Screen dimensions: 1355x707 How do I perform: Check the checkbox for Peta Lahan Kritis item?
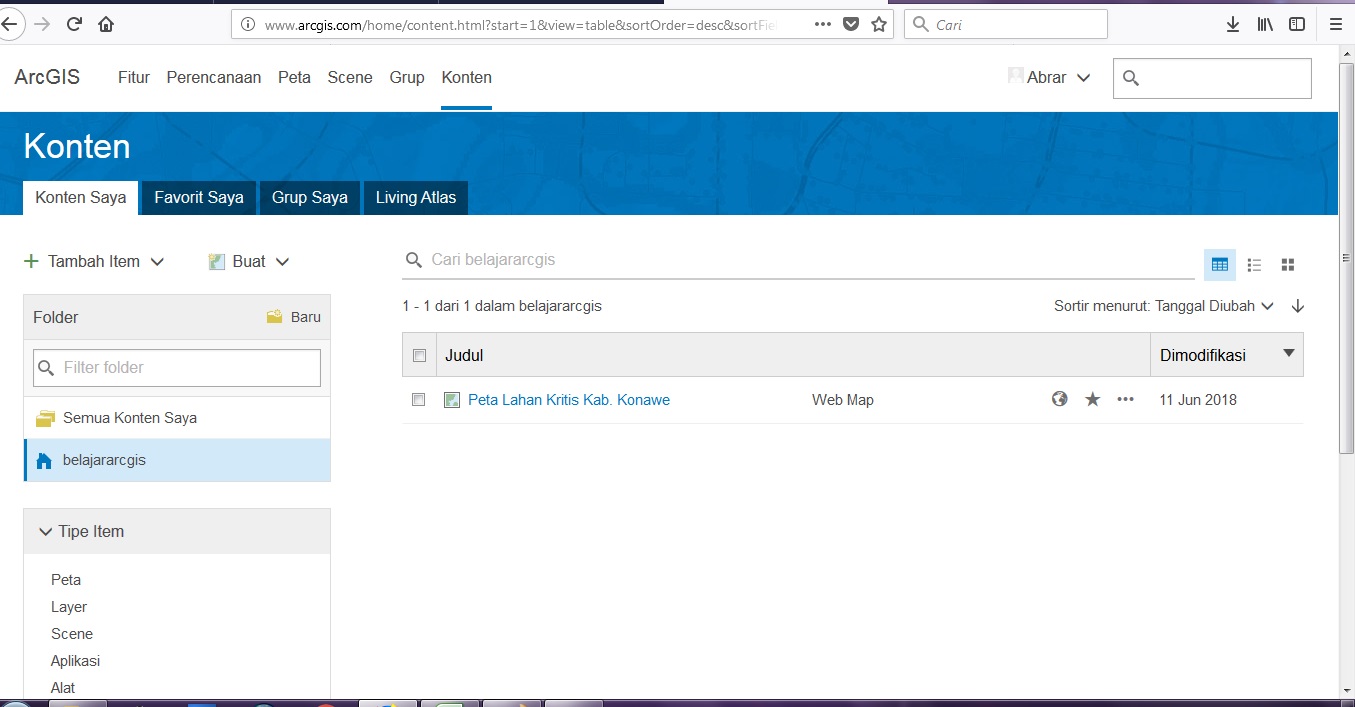tap(418, 399)
